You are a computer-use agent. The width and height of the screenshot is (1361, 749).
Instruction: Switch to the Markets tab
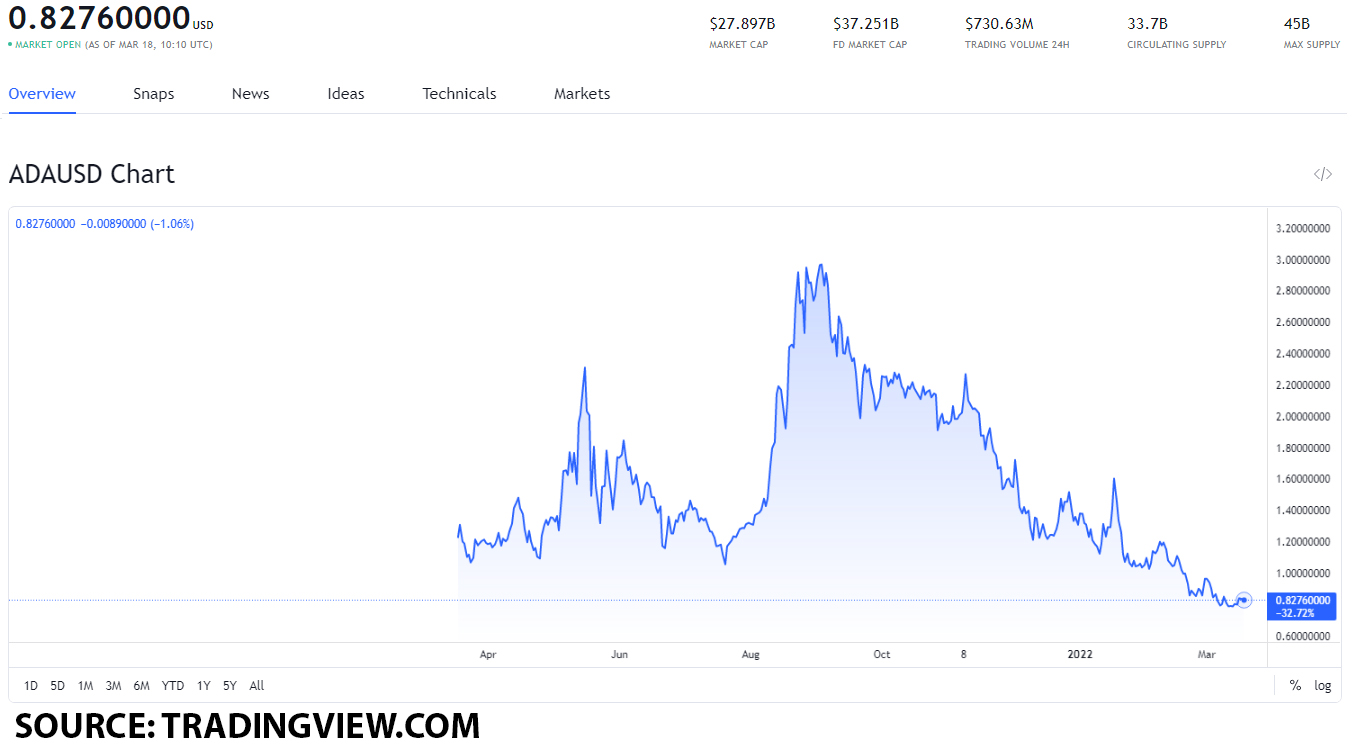pos(582,93)
